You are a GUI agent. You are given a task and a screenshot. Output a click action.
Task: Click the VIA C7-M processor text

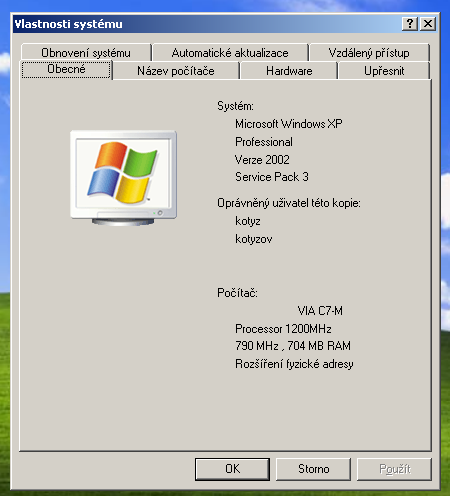coord(320,311)
